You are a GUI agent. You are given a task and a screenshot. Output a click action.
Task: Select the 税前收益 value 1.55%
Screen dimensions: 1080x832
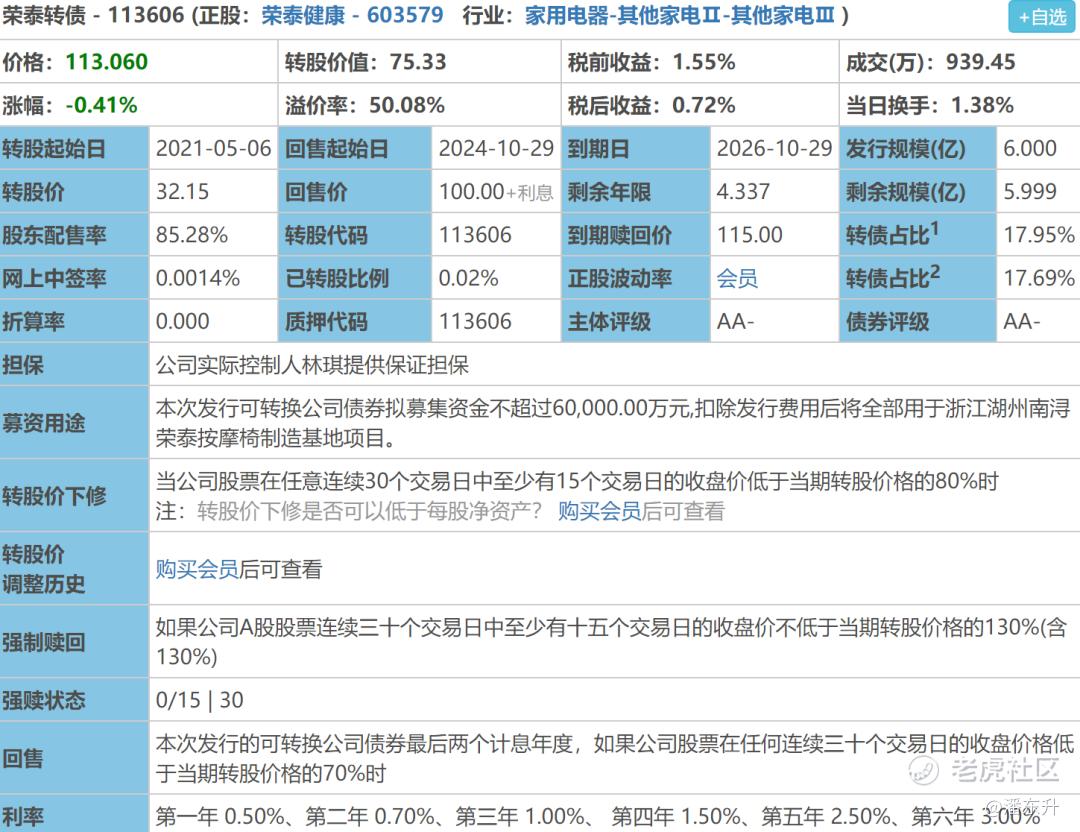[704, 62]
